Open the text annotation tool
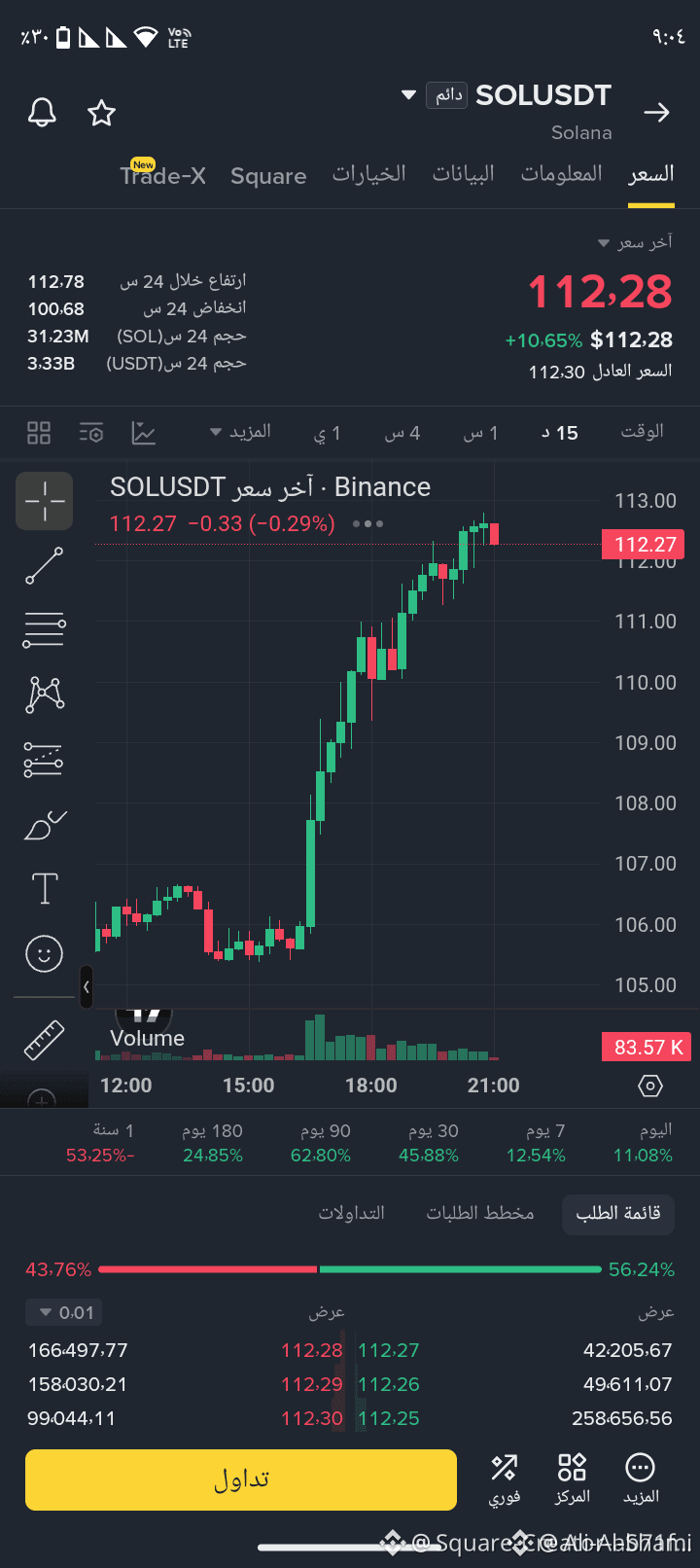700x1568 pixels. click(45, 888)
